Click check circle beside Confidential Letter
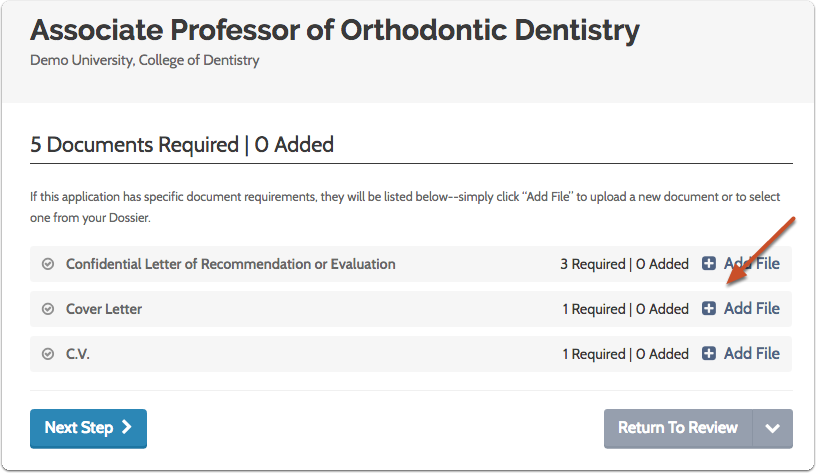This screenshot has width=816, height=473. 48,265
